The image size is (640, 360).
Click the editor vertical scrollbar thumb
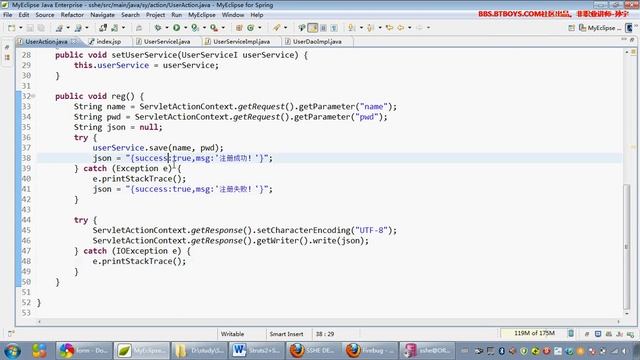pyautogui.click(x=627, y=247)
